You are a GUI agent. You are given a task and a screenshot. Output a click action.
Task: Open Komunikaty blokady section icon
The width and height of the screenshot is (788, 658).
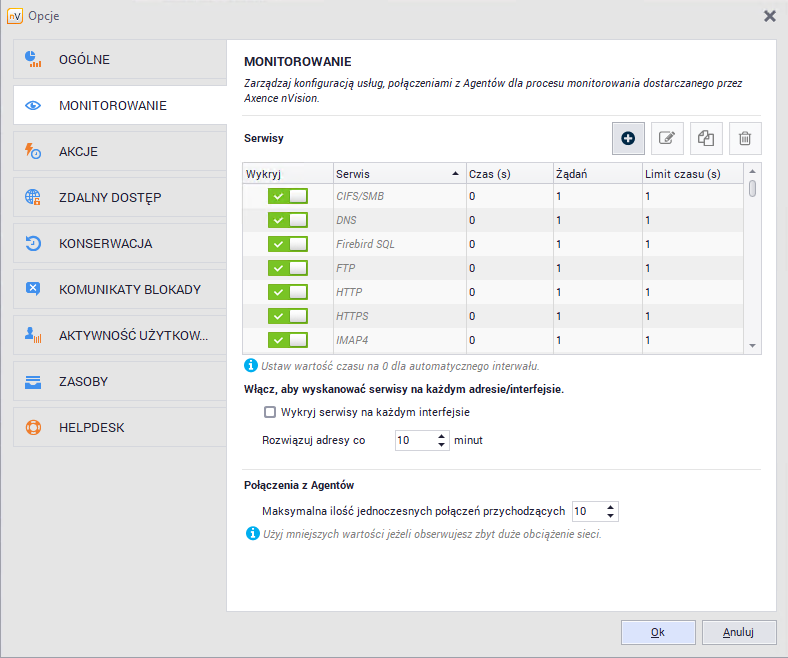click(x=33, y=289)
